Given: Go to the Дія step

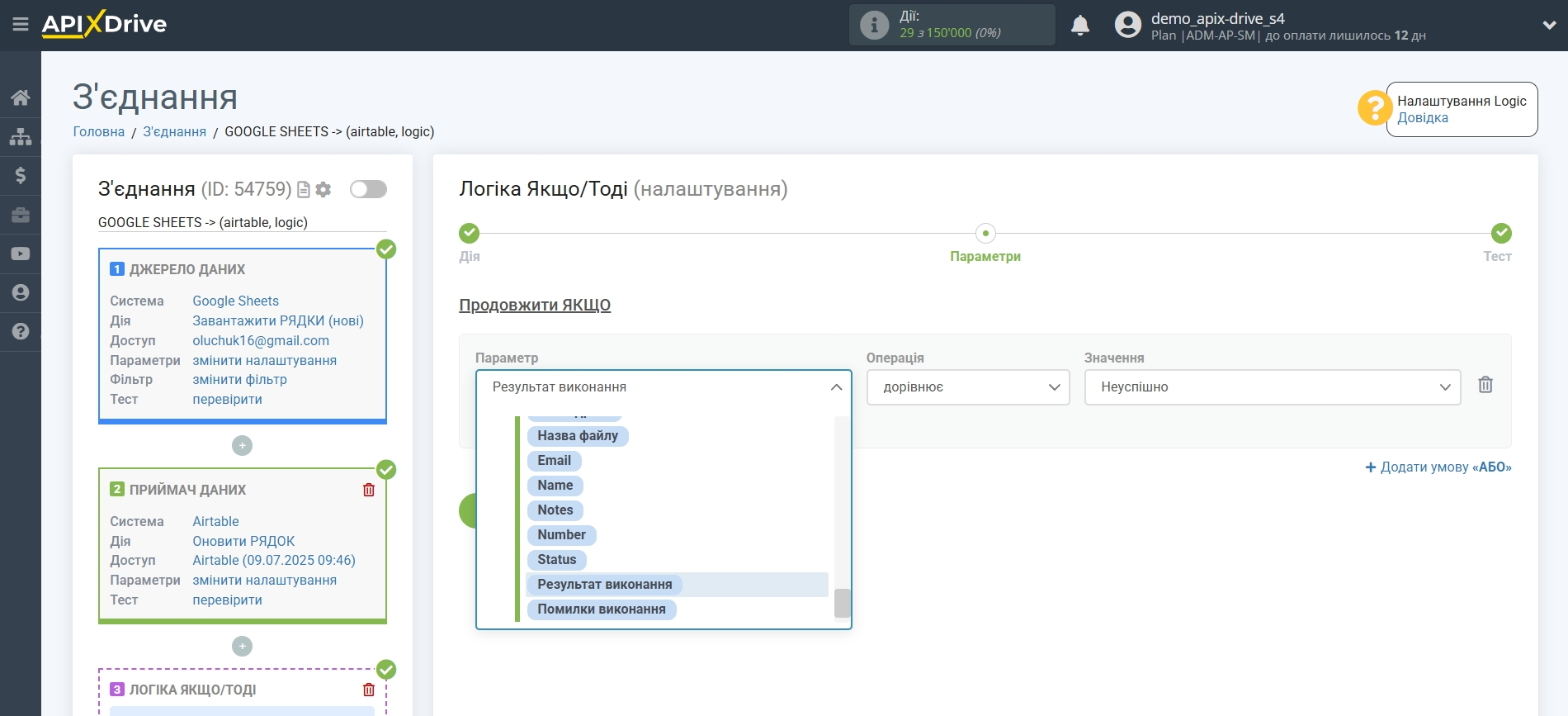Looking at the screenshot, I should (x=470, y=234).
